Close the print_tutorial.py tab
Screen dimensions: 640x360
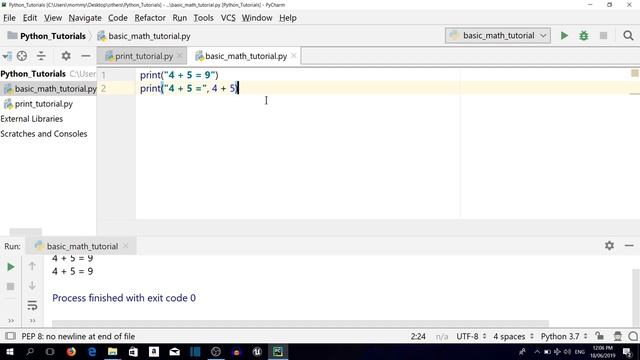point(180,56)
